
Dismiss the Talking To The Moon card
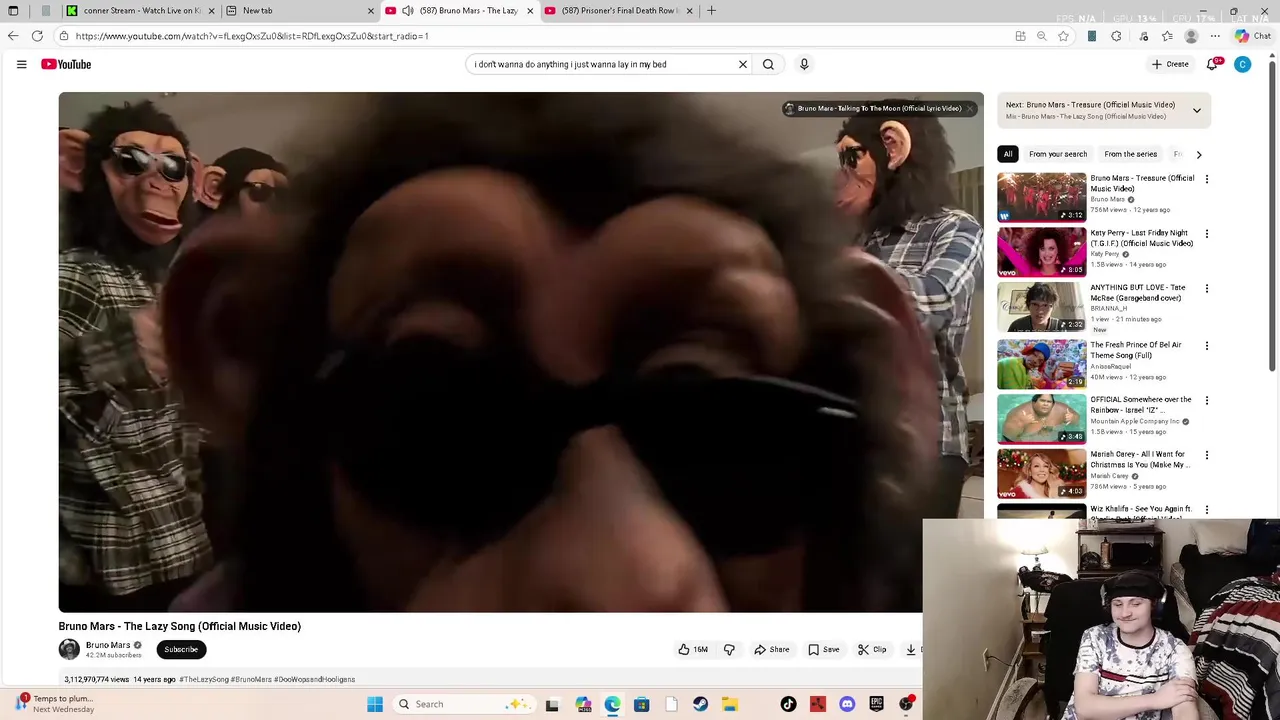click(969, 108)
